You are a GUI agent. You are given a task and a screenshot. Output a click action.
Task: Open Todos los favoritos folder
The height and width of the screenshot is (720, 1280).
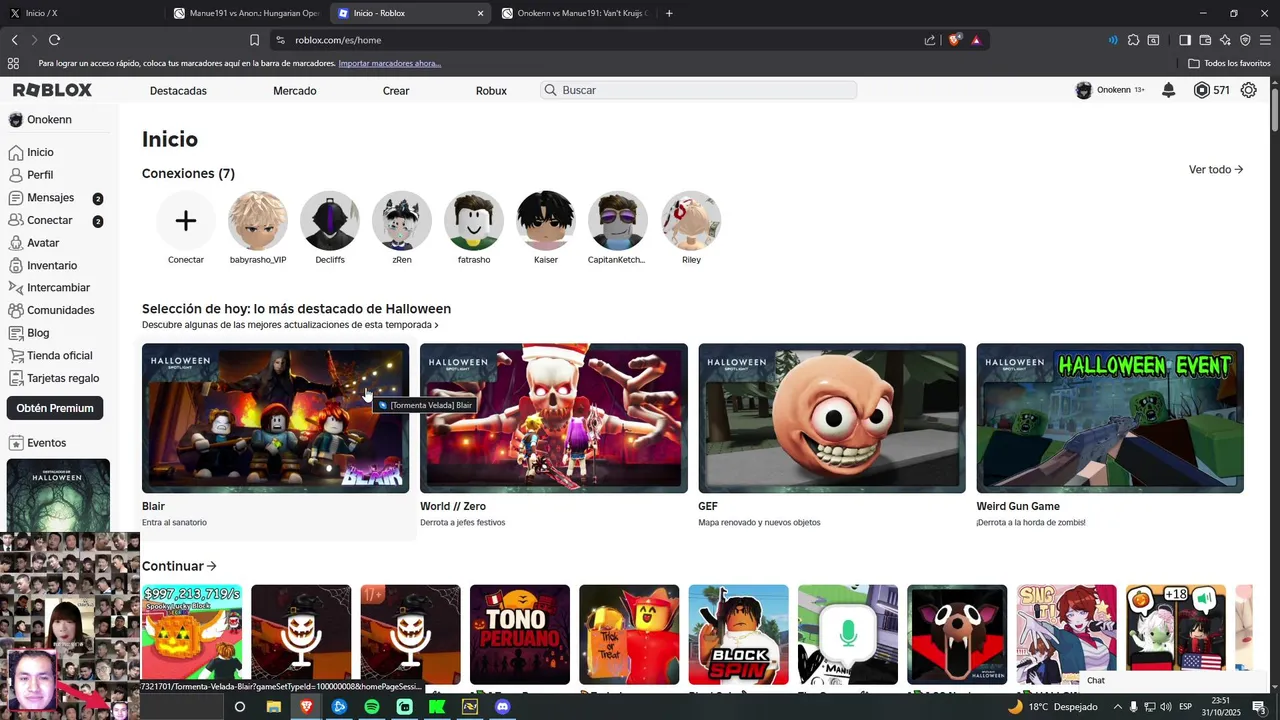(1230, 63)
